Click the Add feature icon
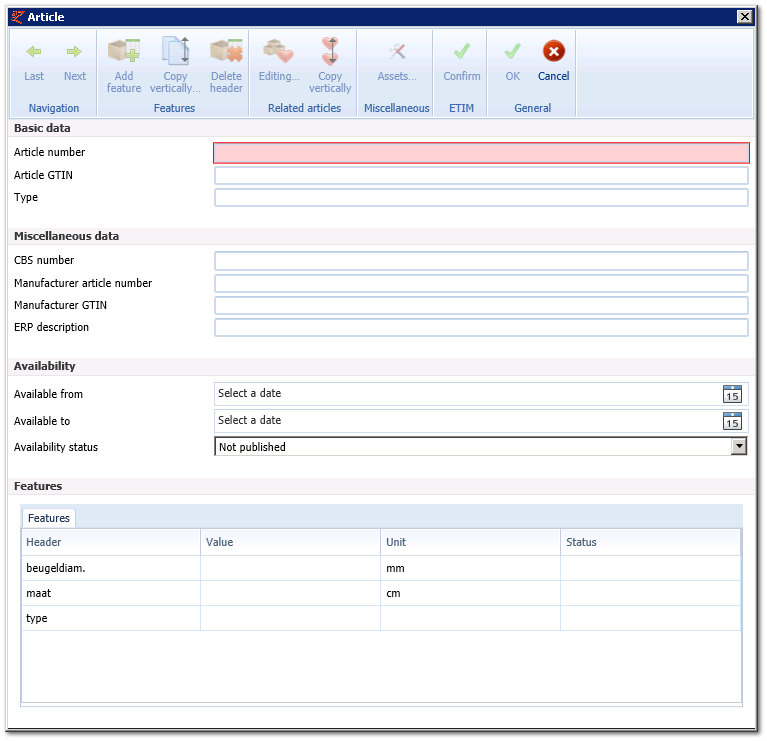This screenshot has width=767, height=741. (124, 50)
